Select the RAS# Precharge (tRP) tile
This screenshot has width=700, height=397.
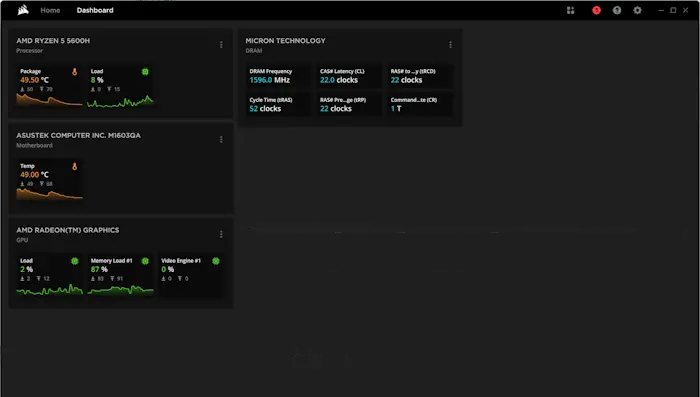(349, 104)
